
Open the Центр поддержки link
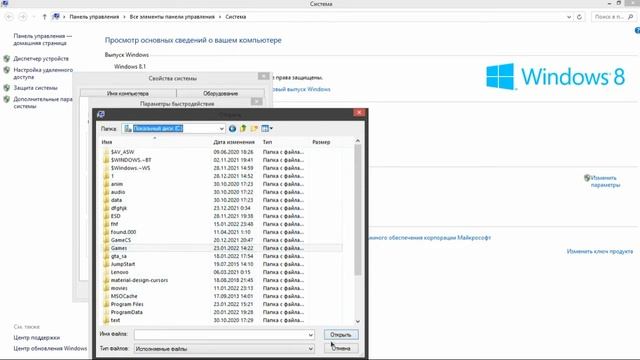click(37, 338)
